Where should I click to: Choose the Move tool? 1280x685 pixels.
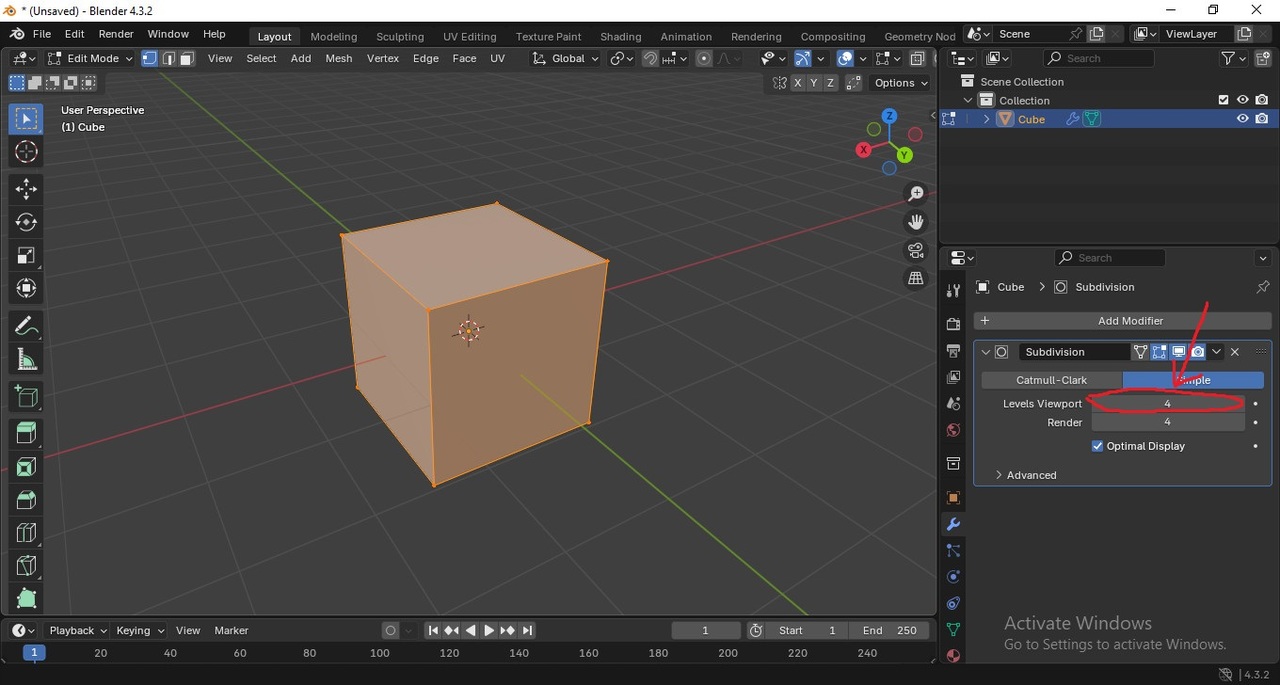click(x=27, y=189)
